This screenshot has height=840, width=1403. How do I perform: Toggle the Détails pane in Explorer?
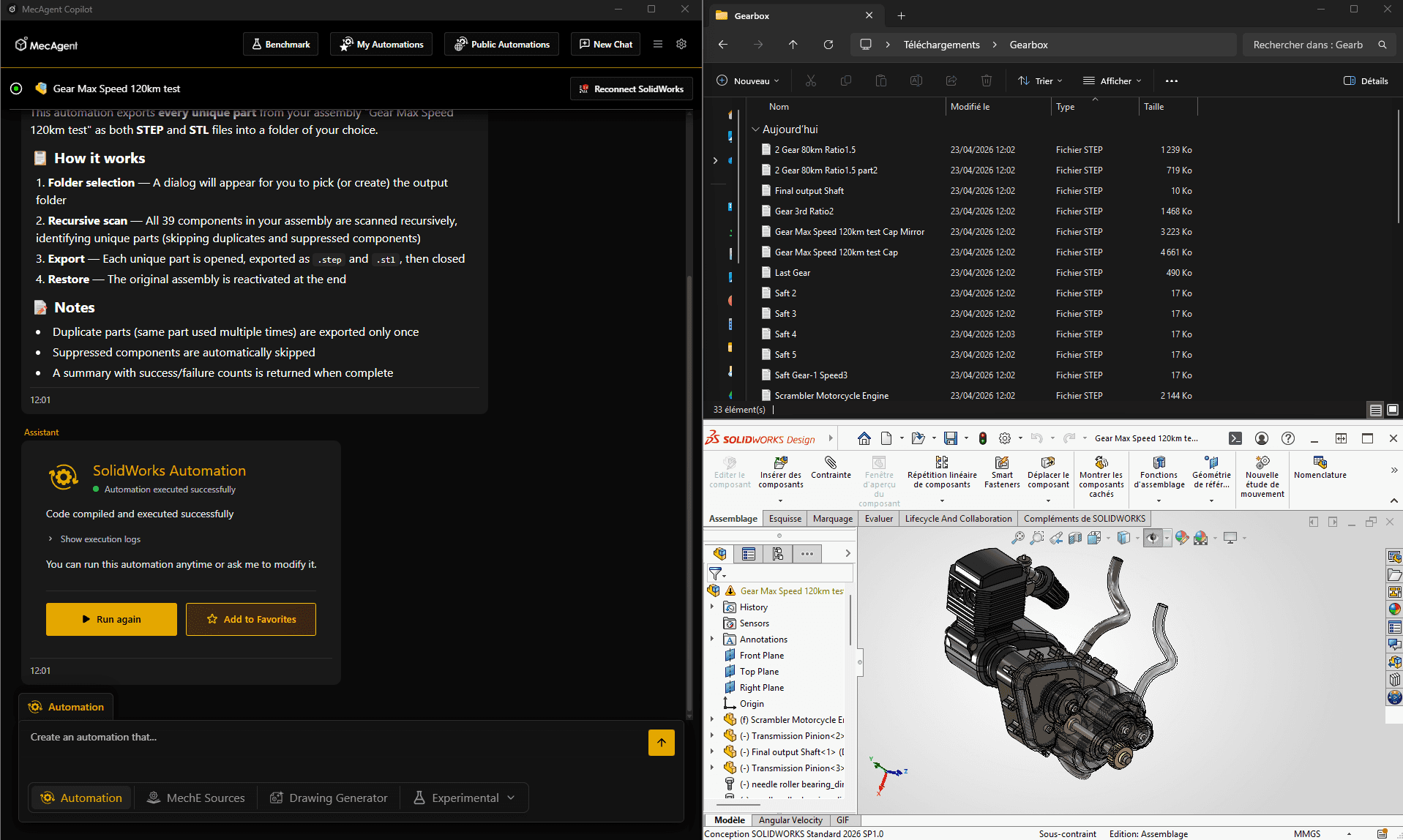1366,81
